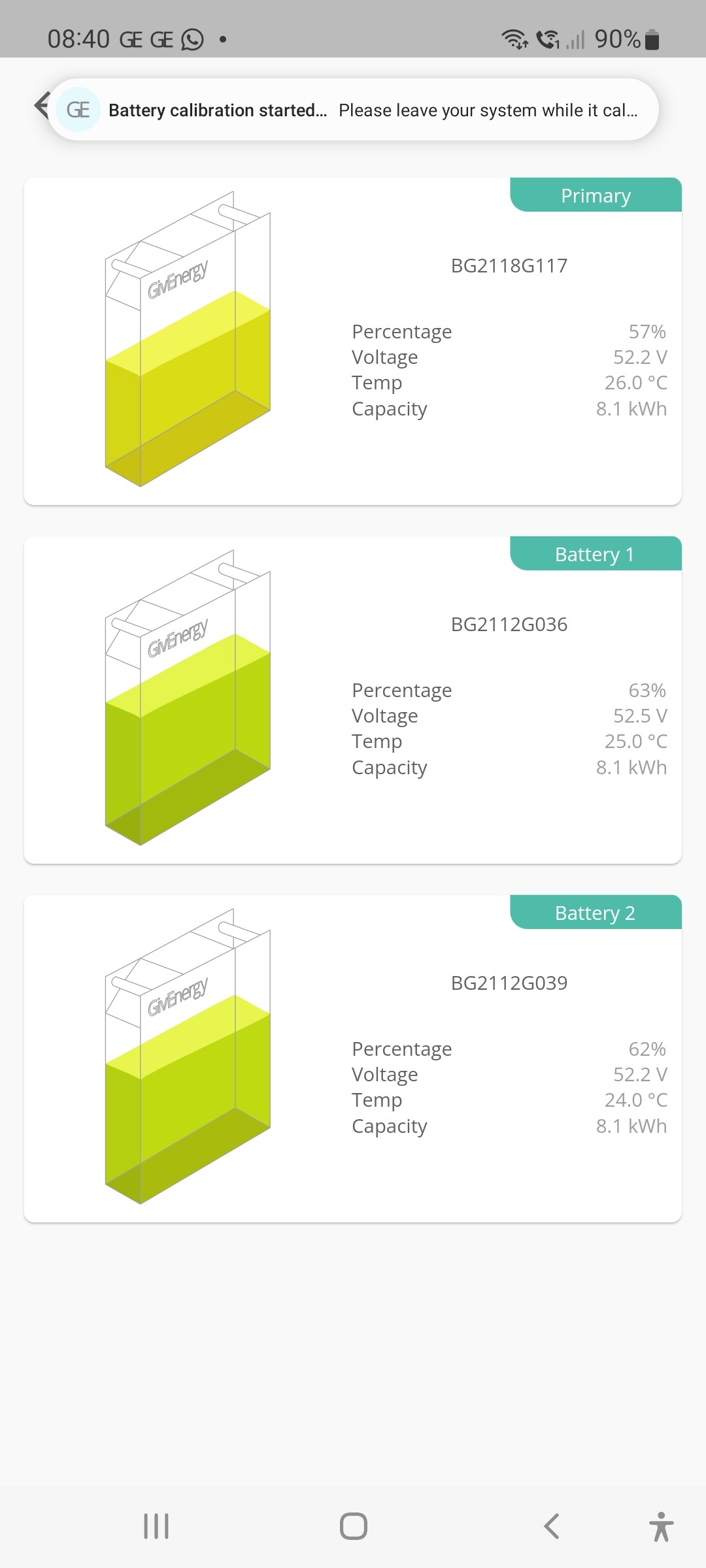Tap the GE logo in notification banner
706x1568 pixels.
click(x=78, y=110)
